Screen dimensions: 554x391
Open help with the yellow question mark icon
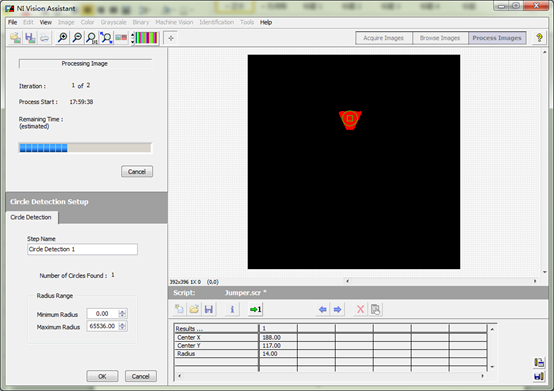click(539, 38)
